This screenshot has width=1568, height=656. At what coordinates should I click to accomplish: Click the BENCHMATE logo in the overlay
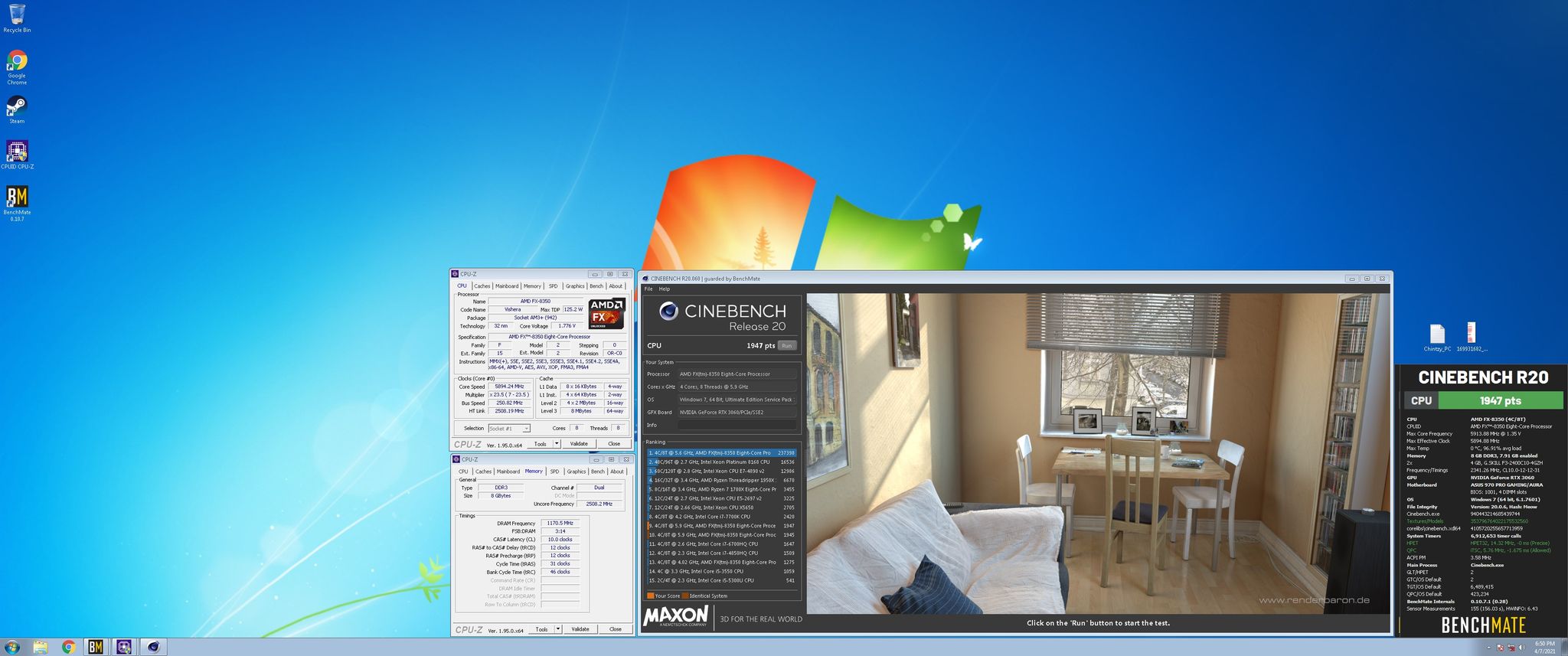coord(1483,625)
